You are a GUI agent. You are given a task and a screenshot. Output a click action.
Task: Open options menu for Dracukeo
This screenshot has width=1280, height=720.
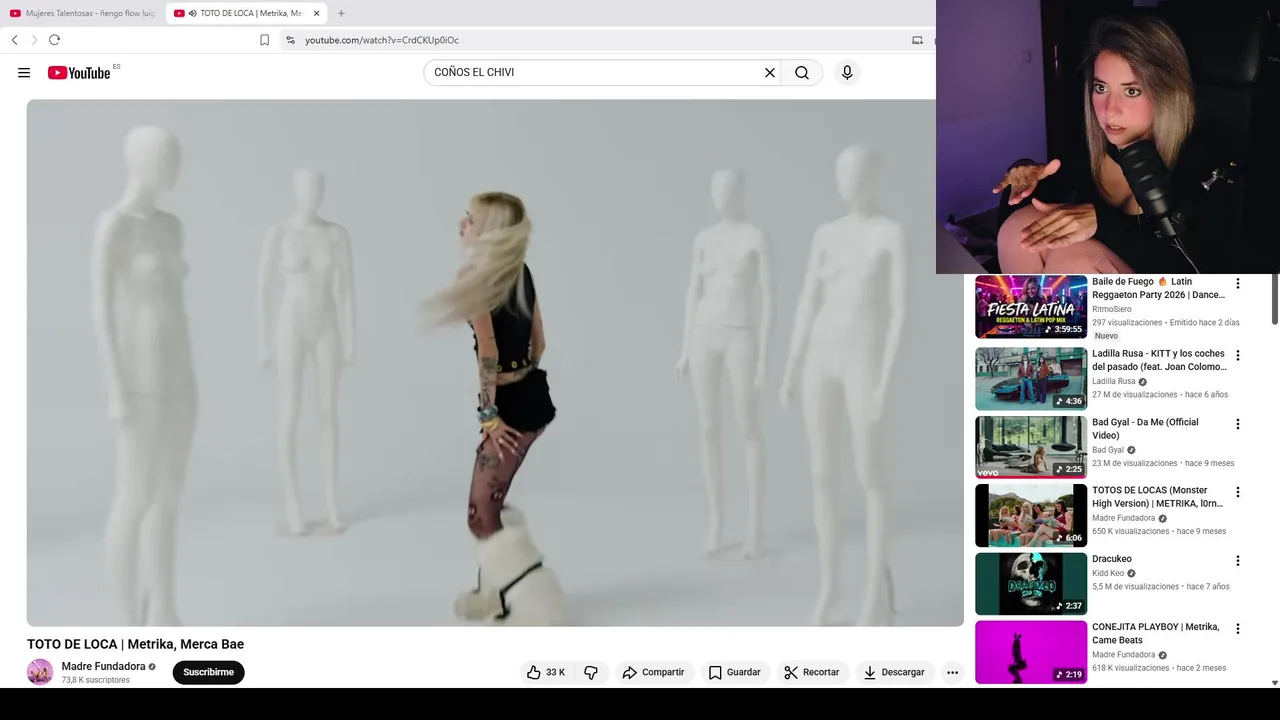point(1238,561)
